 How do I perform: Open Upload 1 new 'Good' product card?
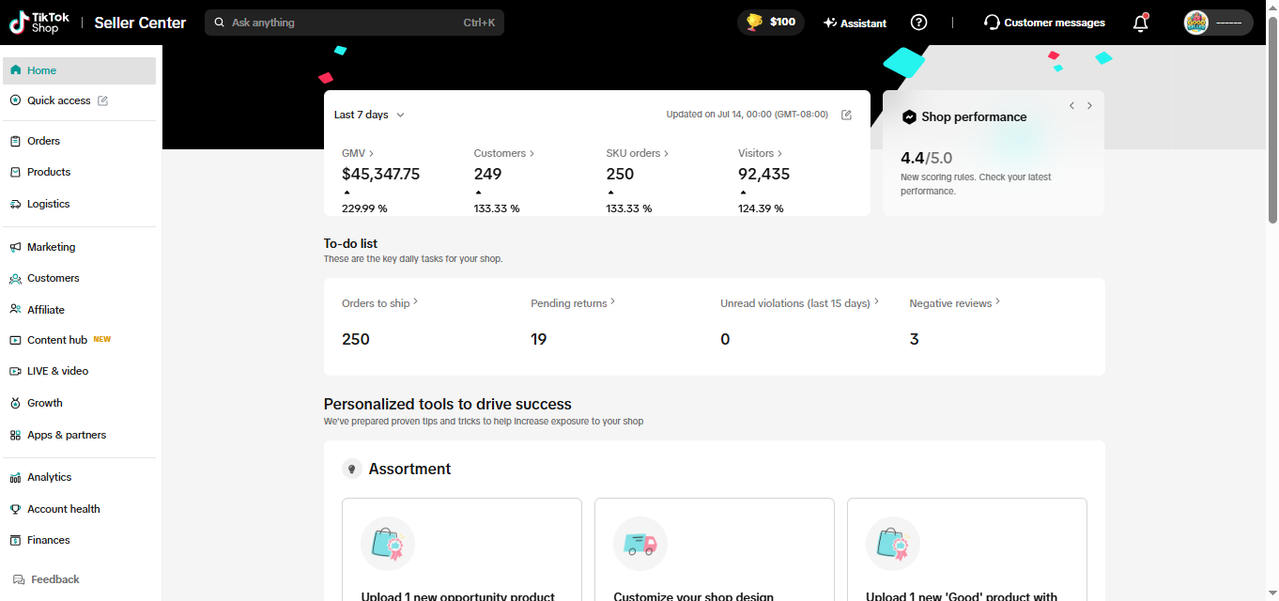(x=967, y=550)
